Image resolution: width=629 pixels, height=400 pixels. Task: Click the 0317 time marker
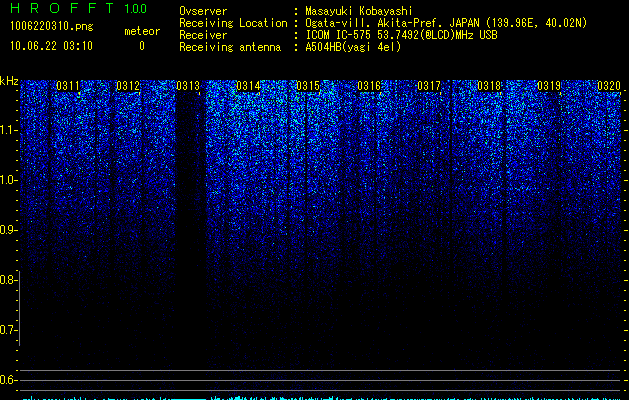(429, 86)
